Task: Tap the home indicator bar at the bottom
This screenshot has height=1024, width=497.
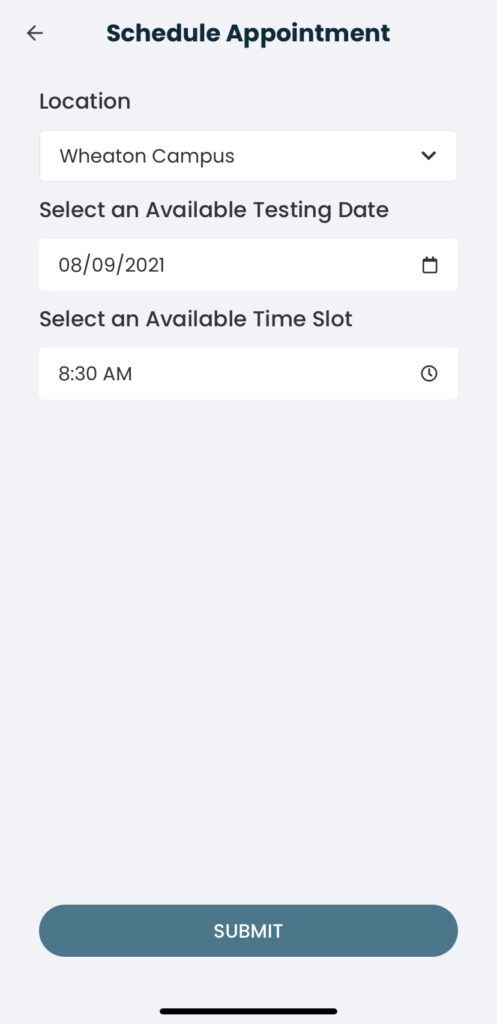Action: [x=248, y=1012]
